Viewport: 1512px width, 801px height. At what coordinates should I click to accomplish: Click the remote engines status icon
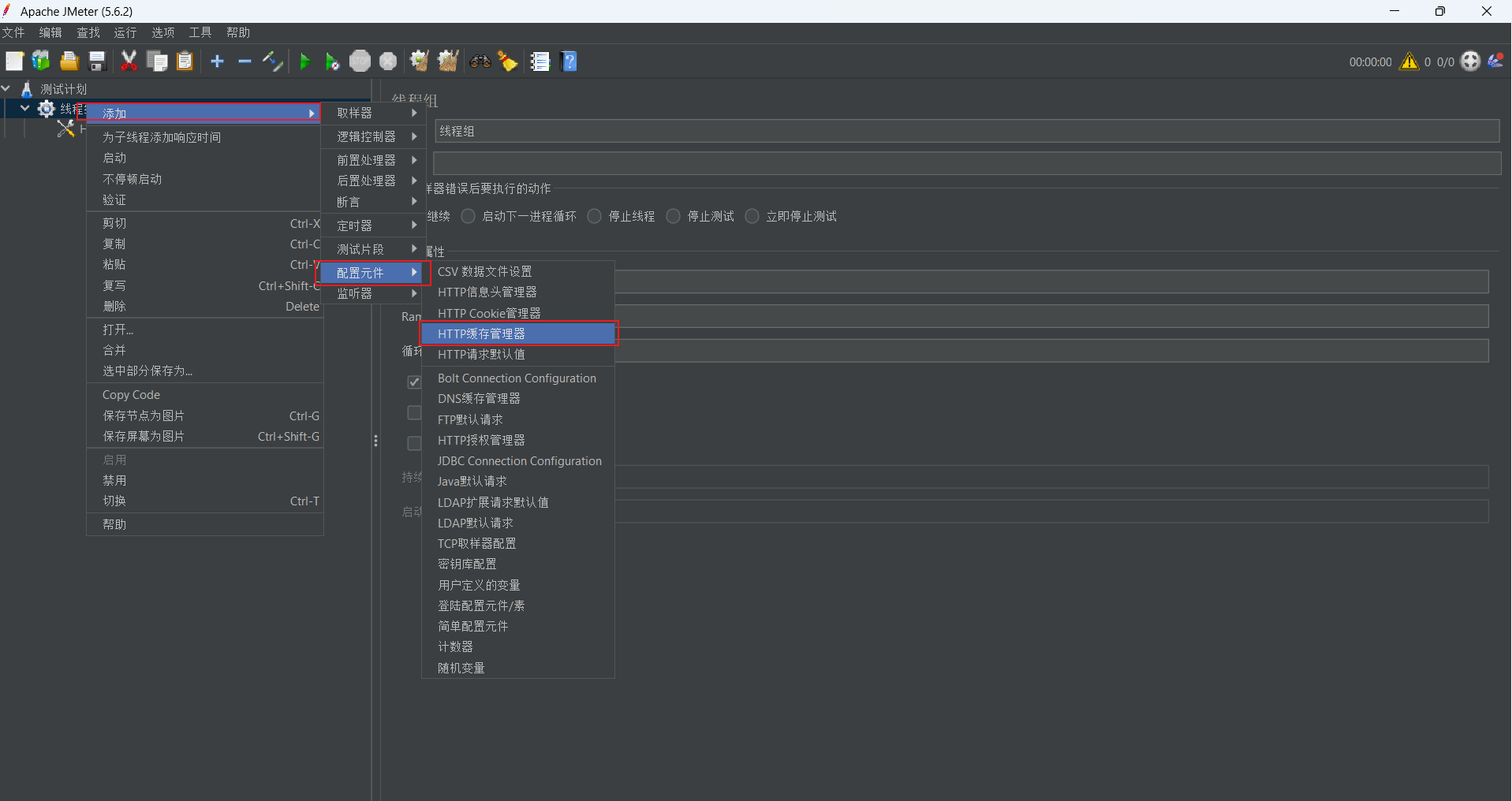[1470, 61]
